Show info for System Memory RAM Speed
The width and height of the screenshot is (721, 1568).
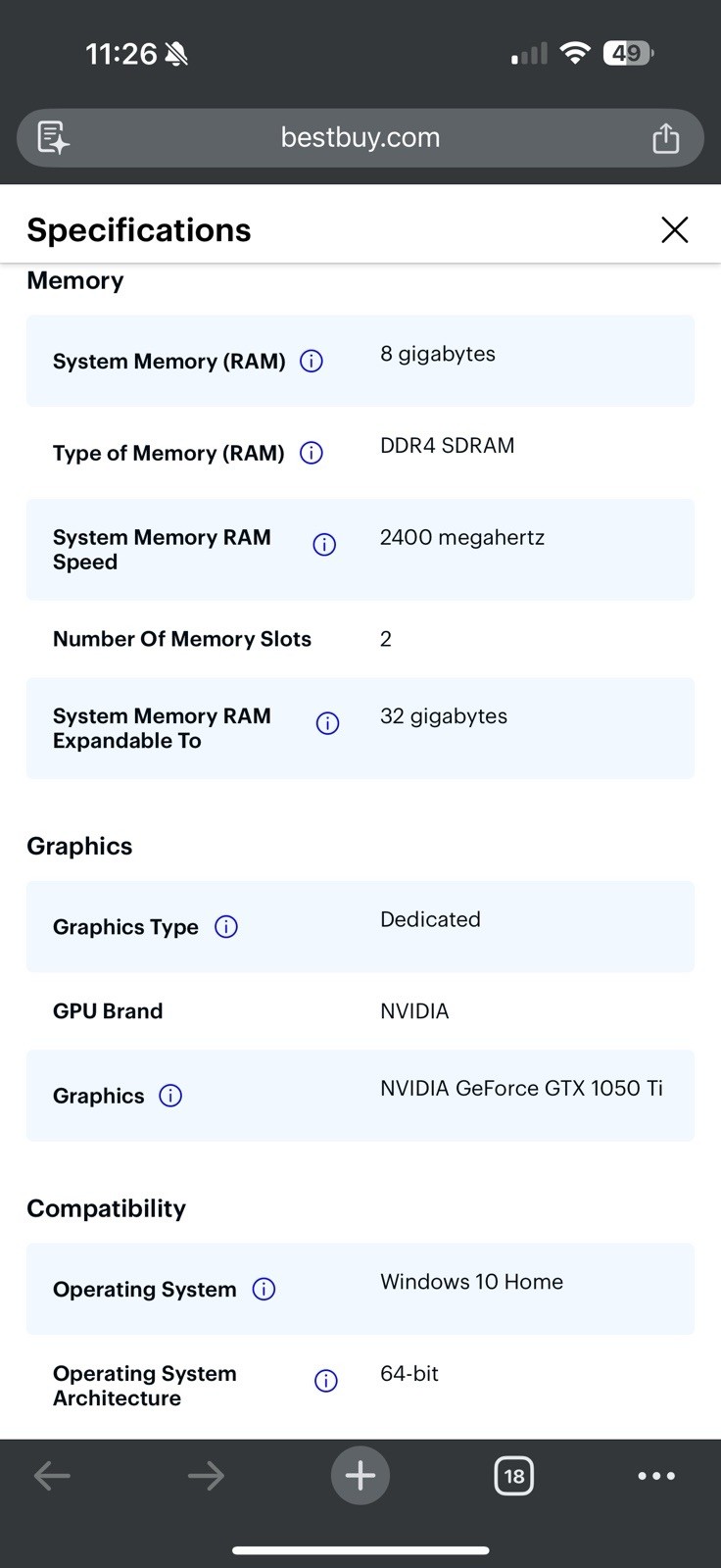pos(324,545)
